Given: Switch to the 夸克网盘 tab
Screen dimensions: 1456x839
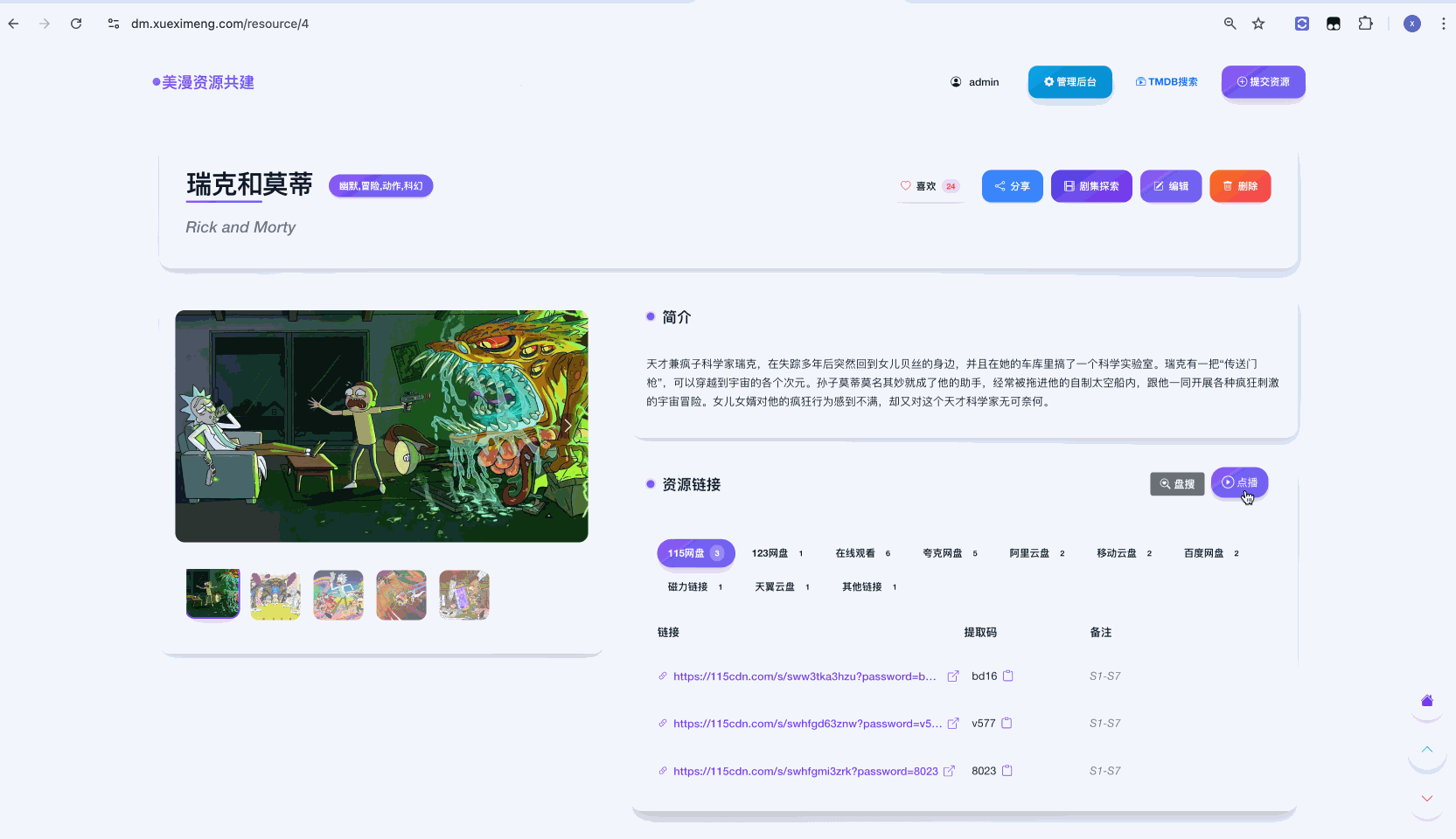Looking at the screenshot, I should [x=950, y=553].
